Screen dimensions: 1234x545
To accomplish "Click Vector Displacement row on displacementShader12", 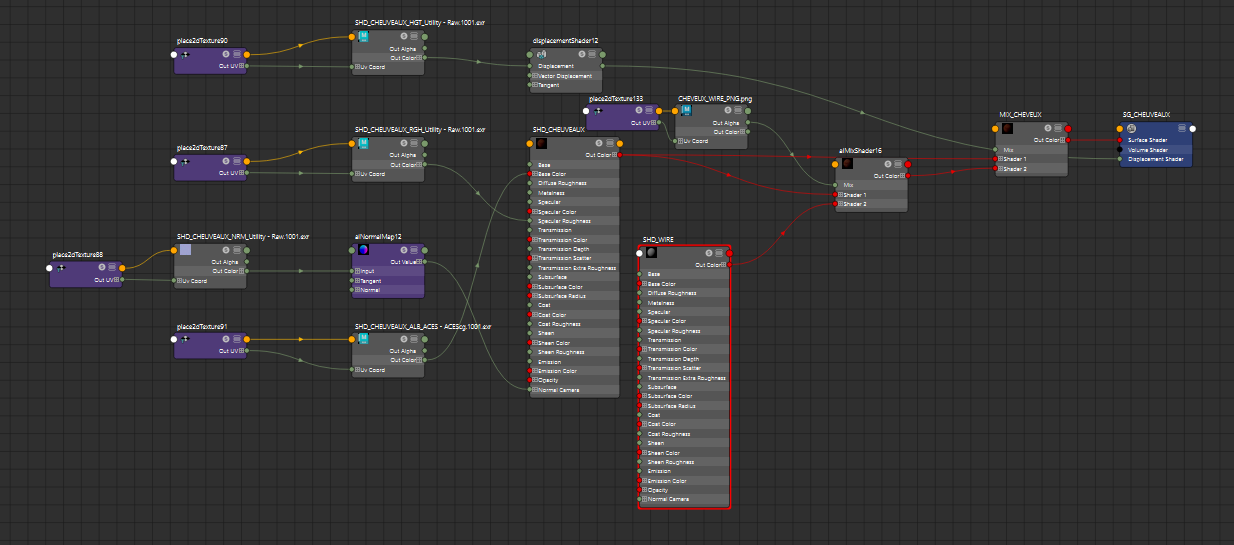I will (x=565, y=76).
